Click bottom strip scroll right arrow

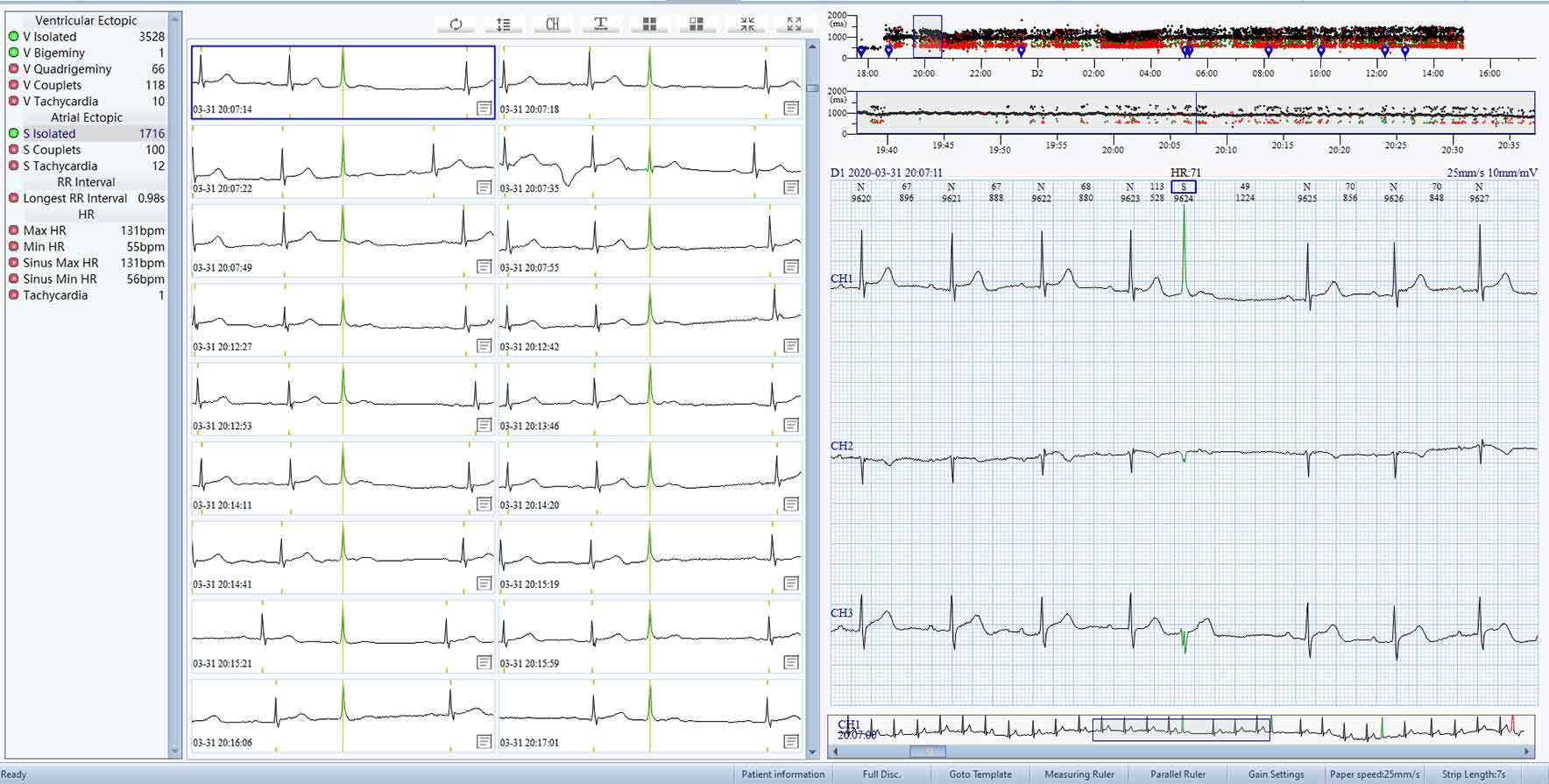[x=1528, y=751]
